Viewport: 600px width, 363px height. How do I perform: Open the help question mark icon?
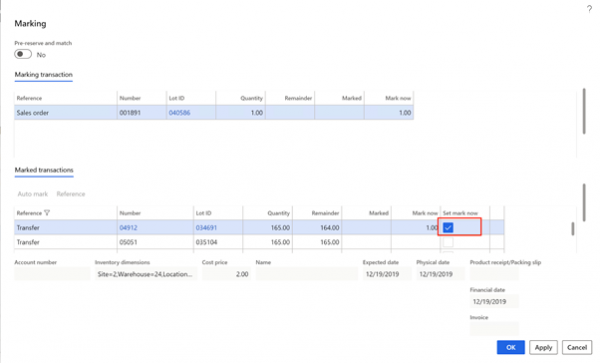click(x=589, y=9)
